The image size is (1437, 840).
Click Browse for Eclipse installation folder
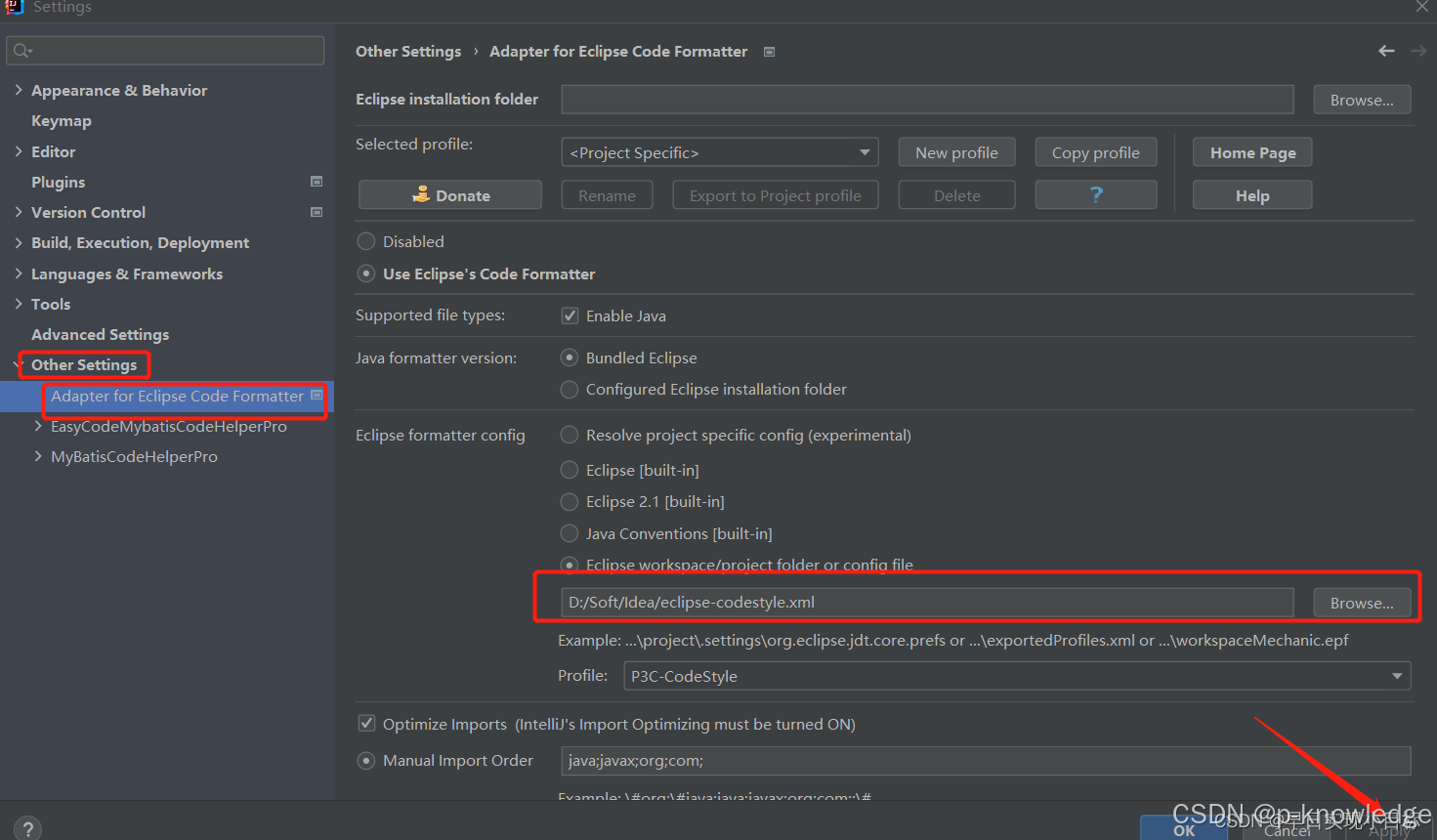pyautogui.click(x=1362, y=100)
